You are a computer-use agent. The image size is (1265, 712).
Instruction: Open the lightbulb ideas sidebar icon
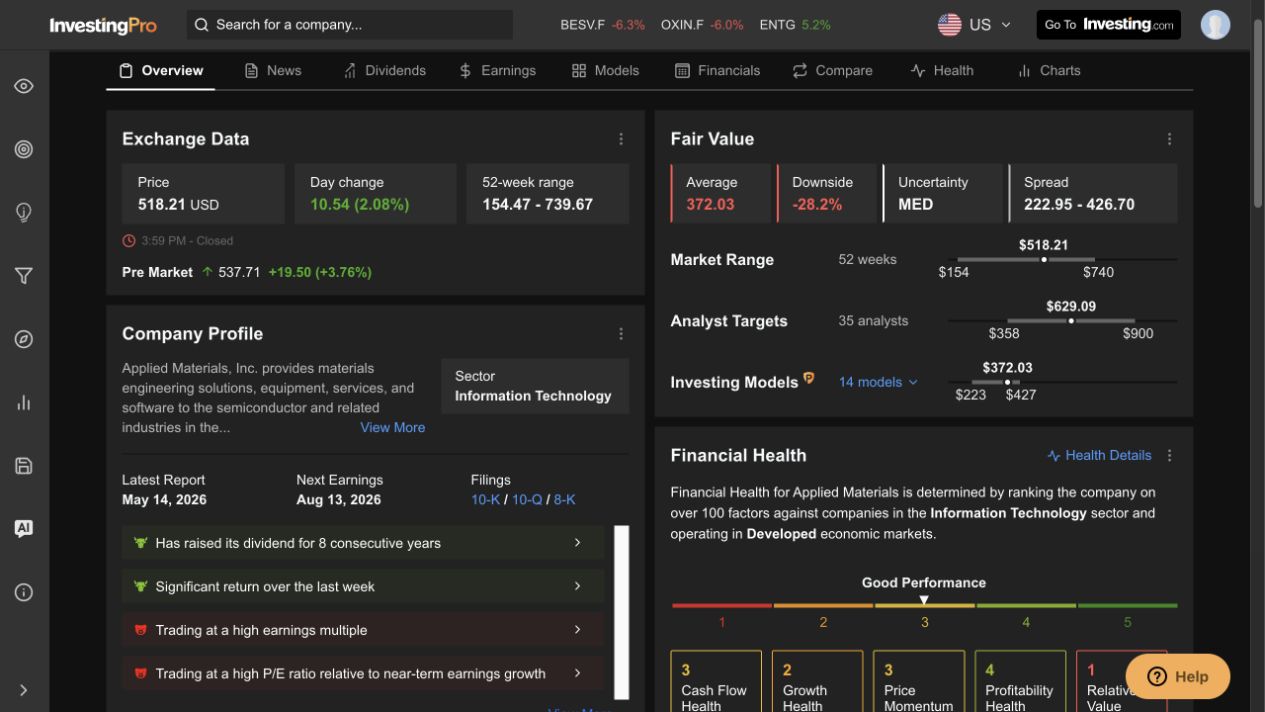23,212
